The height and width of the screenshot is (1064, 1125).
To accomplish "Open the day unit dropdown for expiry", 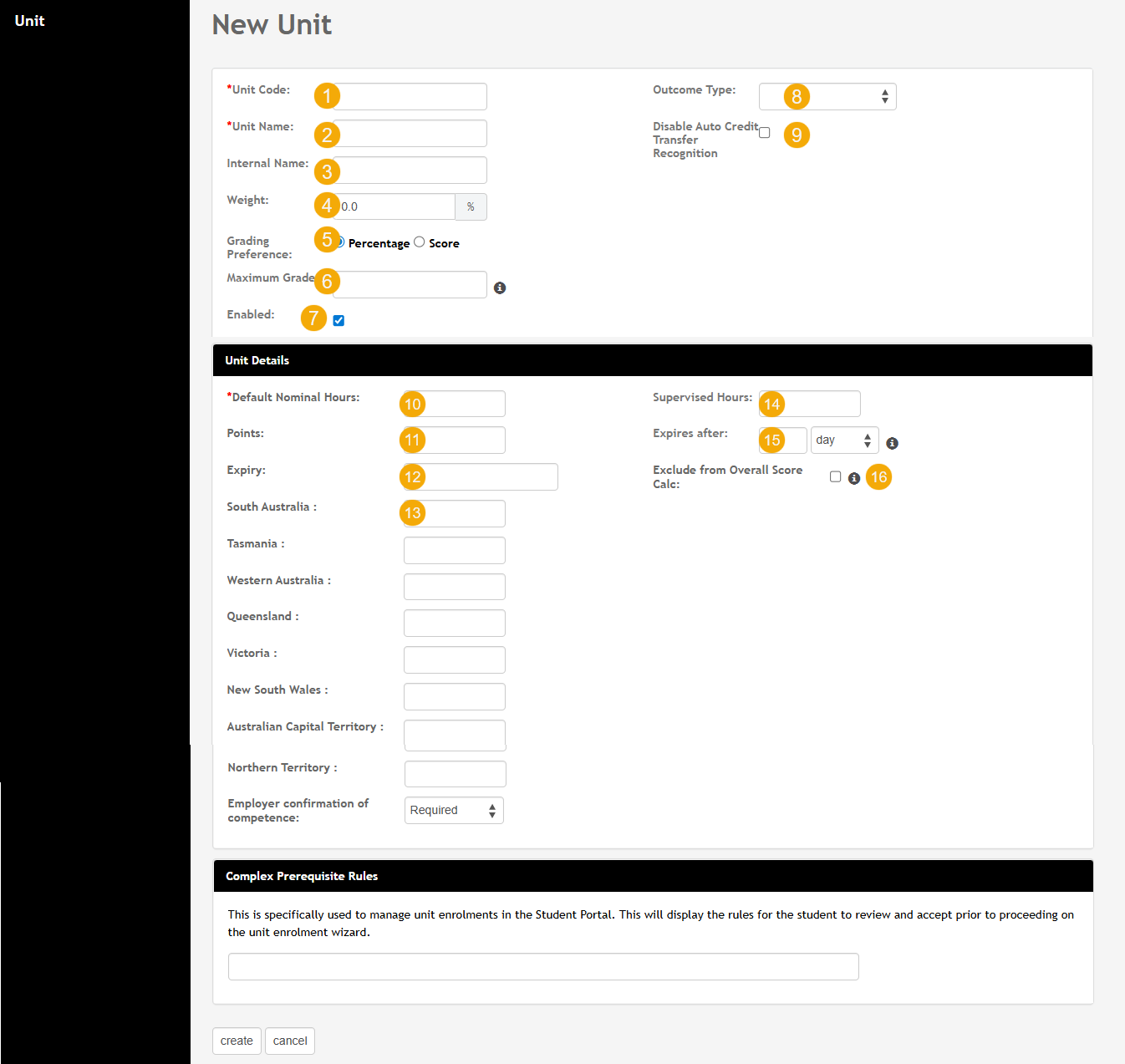I will (844, 440).
